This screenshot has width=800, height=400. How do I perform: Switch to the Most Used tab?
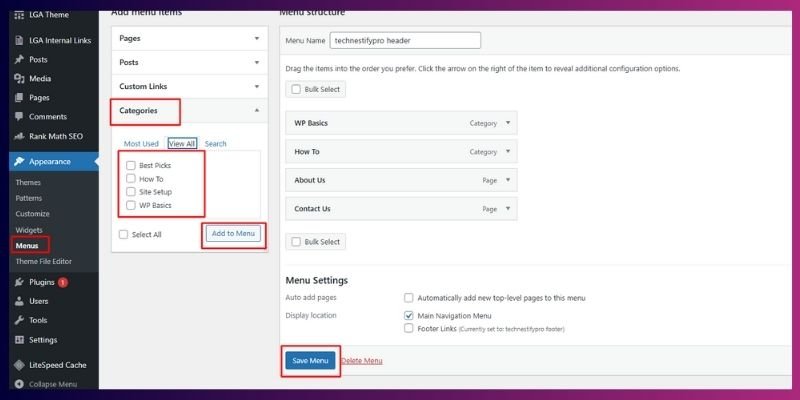pyautogui.click(x=141, y=144)
